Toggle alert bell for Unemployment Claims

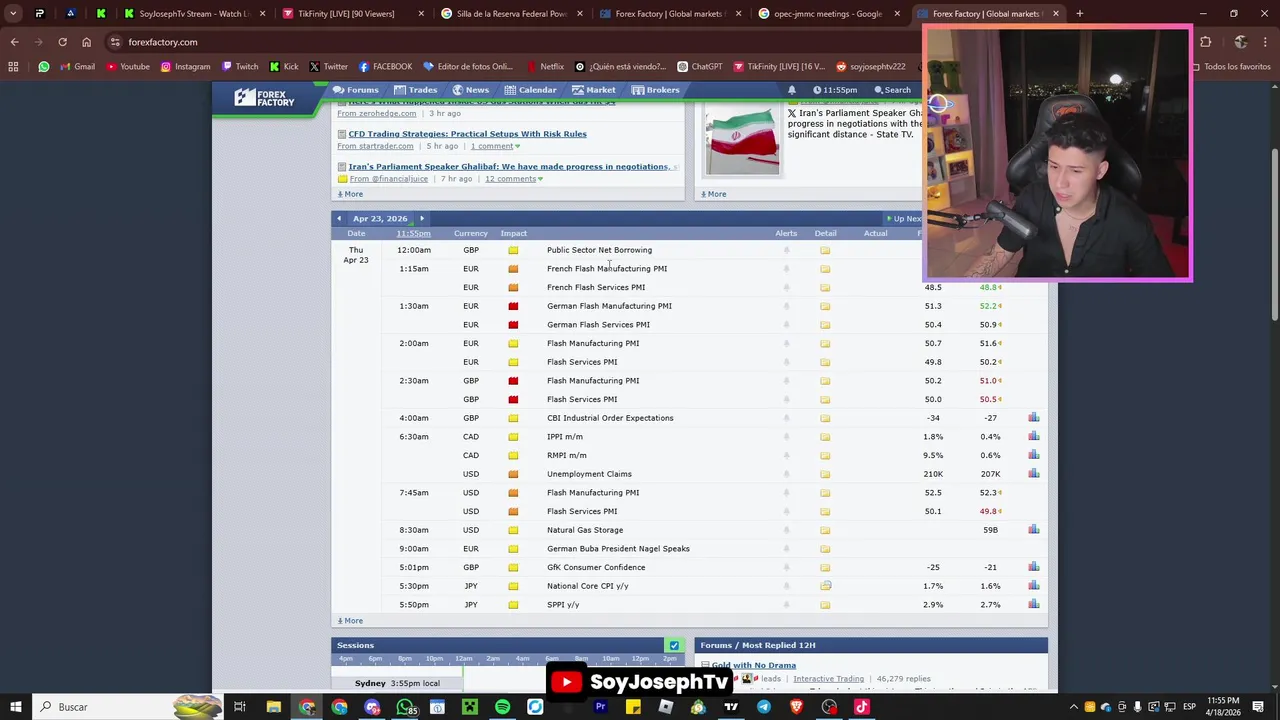(x=786, y=474)
